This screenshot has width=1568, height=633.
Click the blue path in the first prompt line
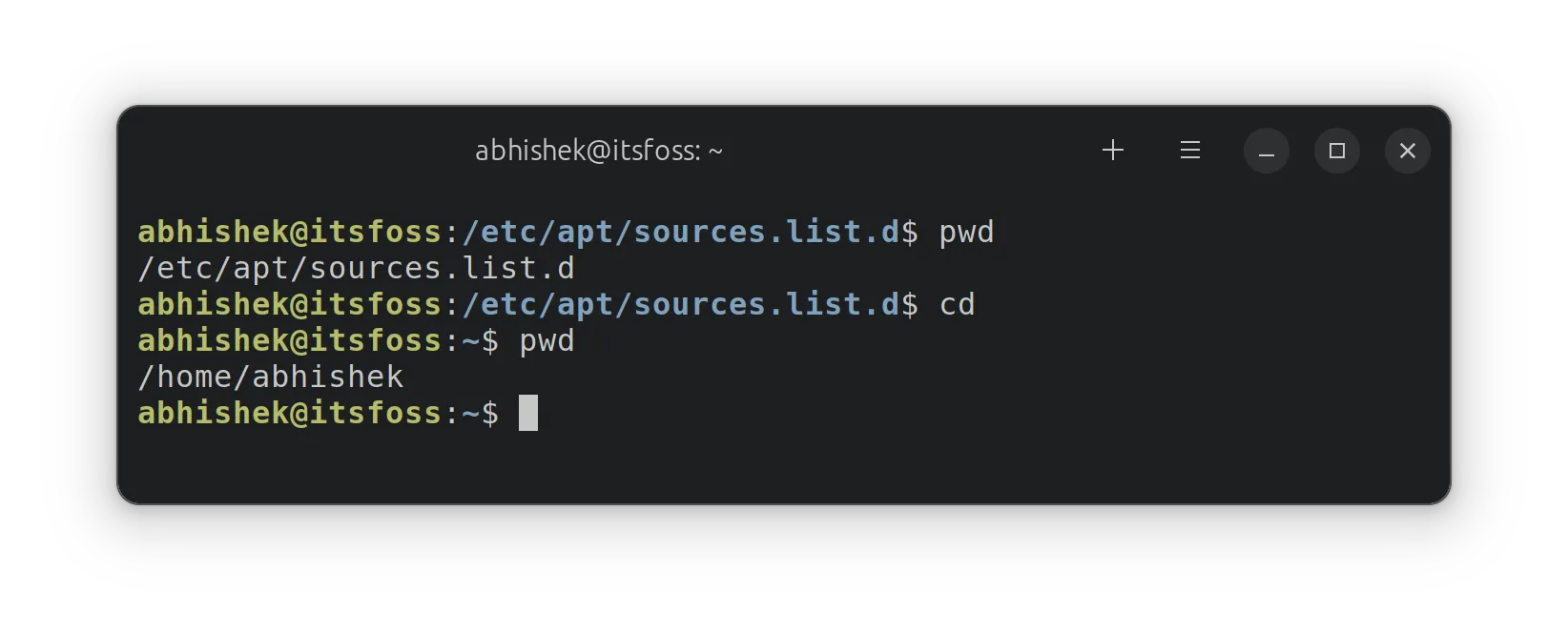coord(681,233)
